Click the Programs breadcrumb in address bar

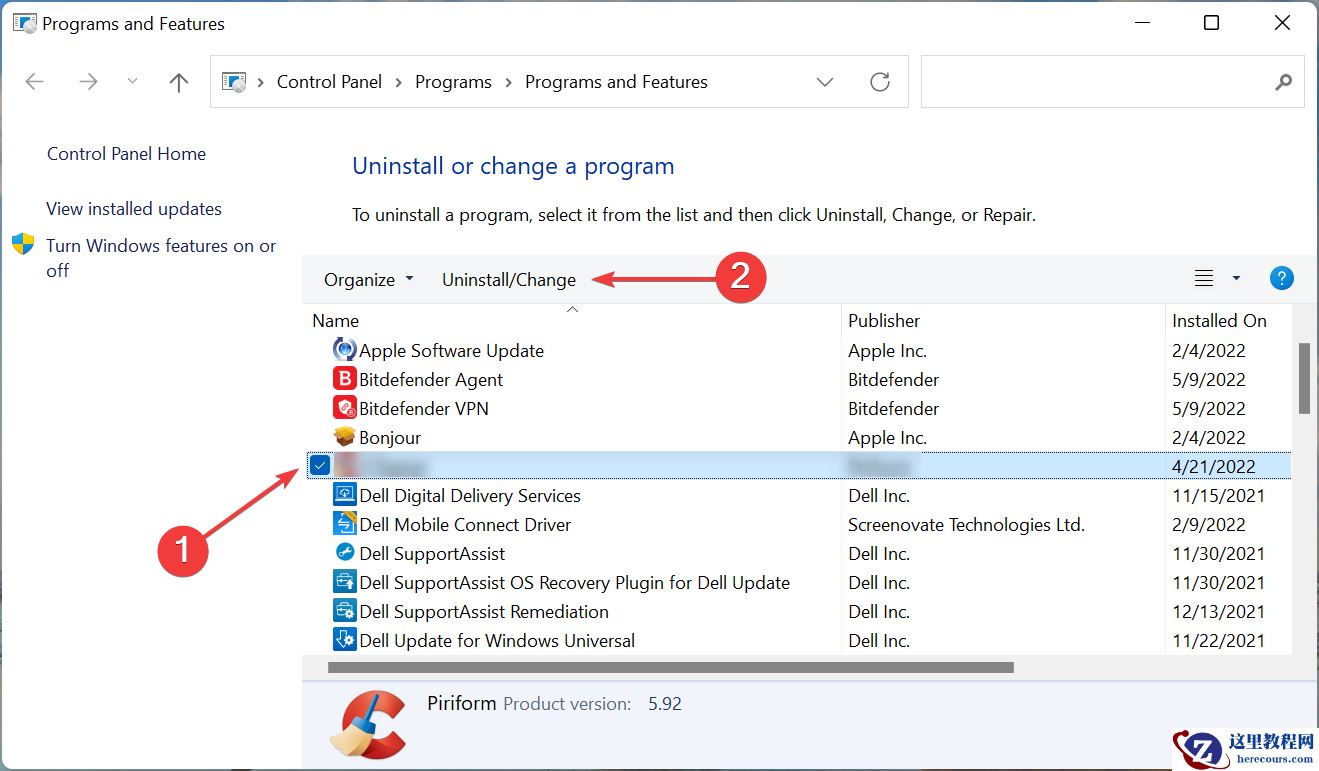click(453, 82)
